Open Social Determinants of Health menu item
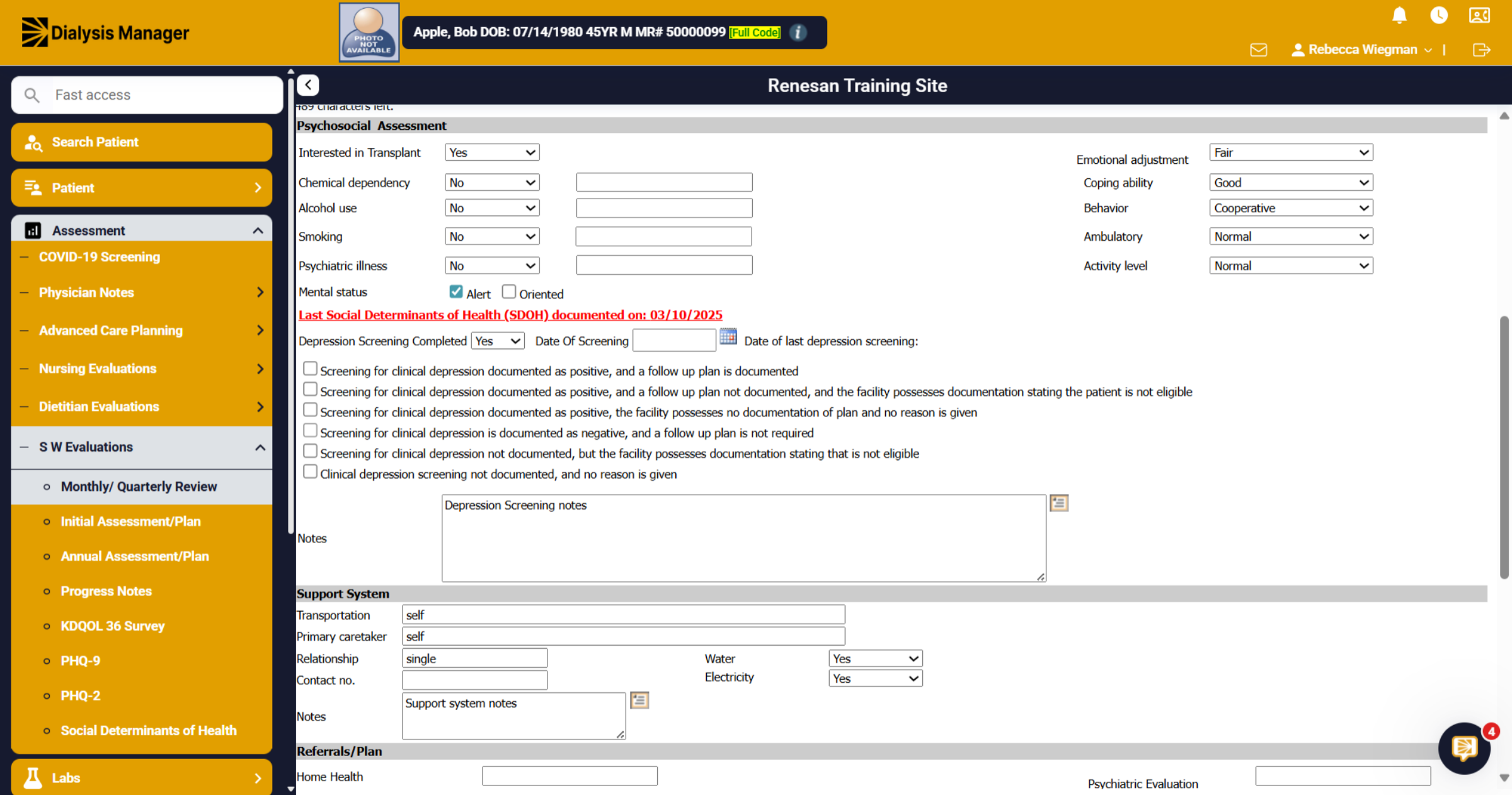This screenshot has height=795, width=1512. pos(149,731)
